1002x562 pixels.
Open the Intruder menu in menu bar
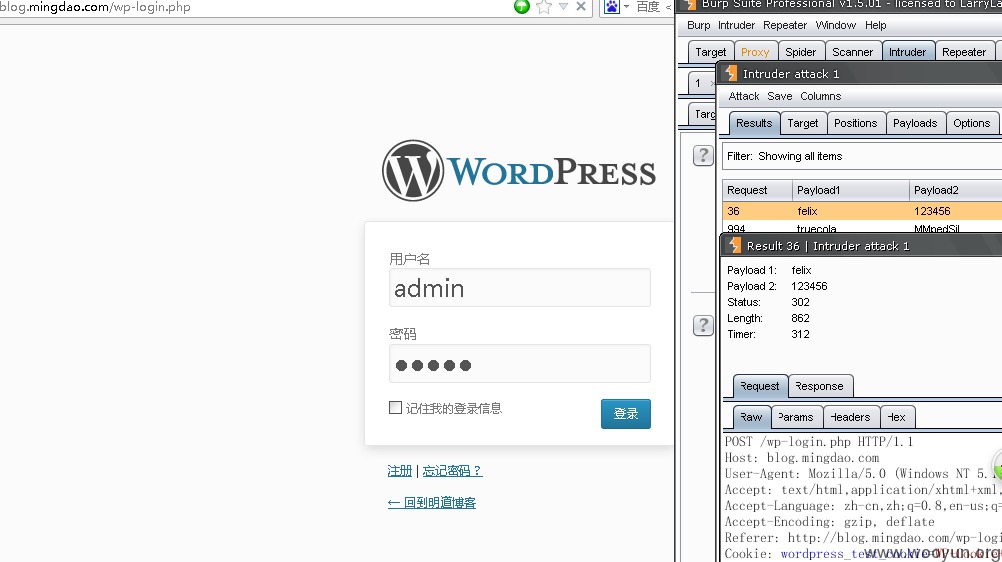(x=736, y=26)
